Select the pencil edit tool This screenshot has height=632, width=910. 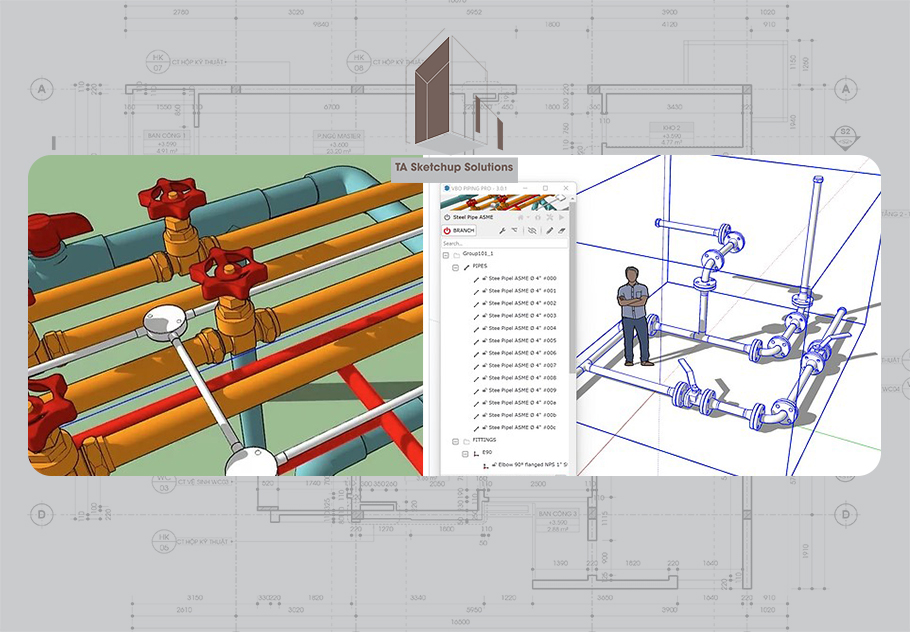(x=549, y=230)
